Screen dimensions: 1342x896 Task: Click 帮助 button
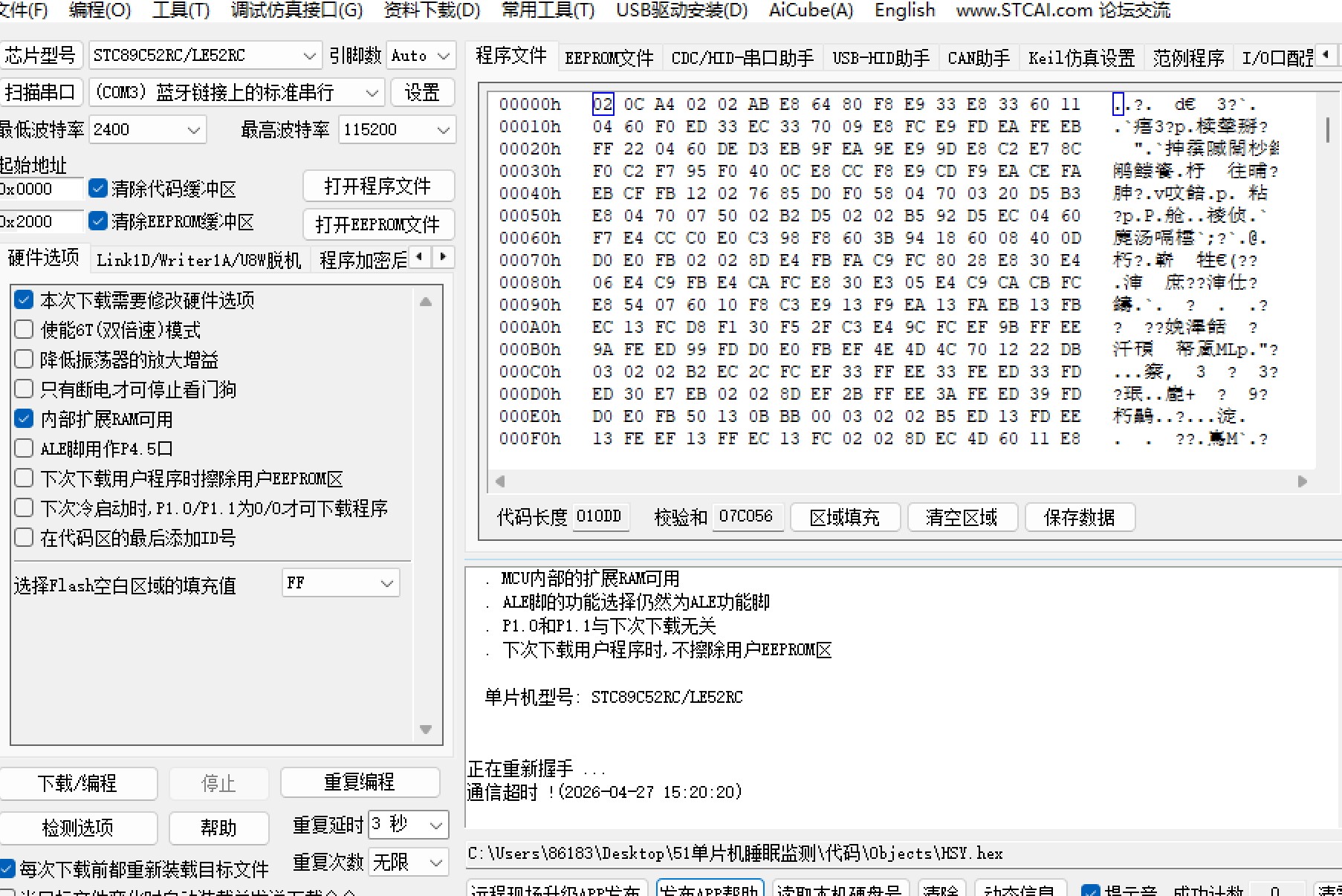(218, 828)
